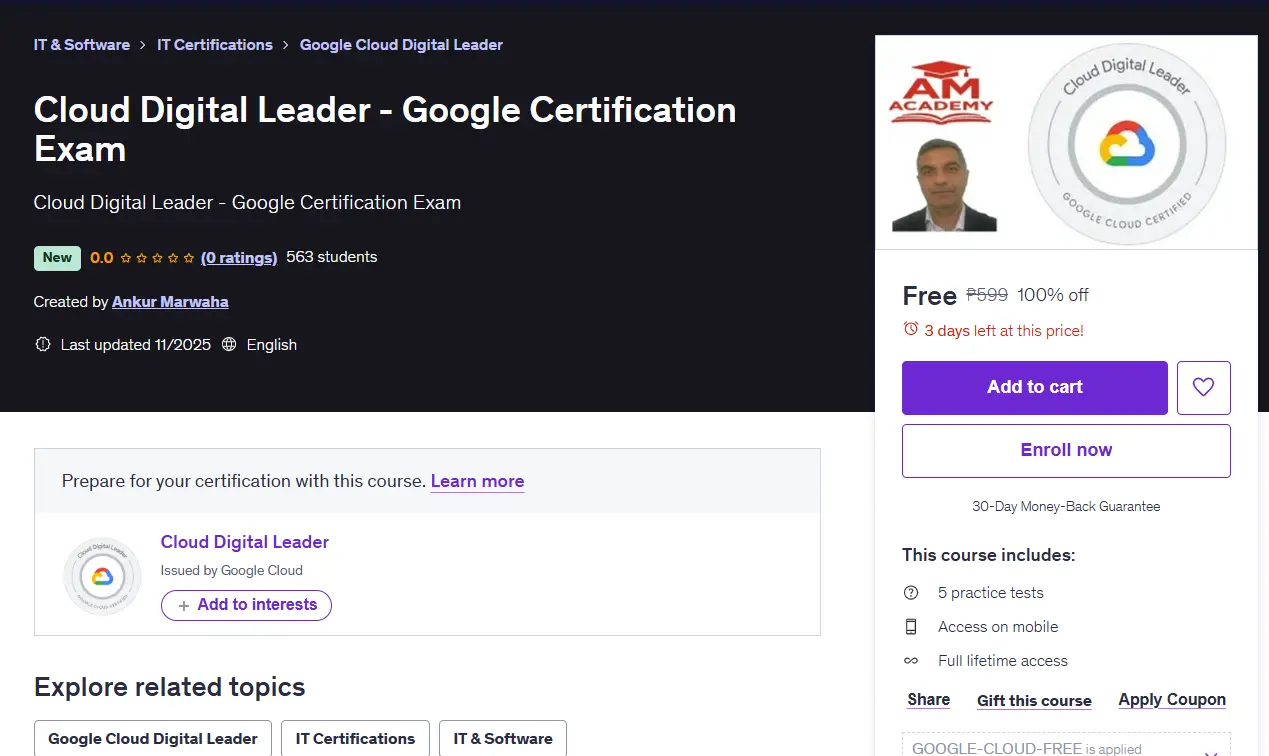The image size is (1269, 756).
Task: Click the large Cloud Digital Leader certification badge
Action: [1127, 144]
